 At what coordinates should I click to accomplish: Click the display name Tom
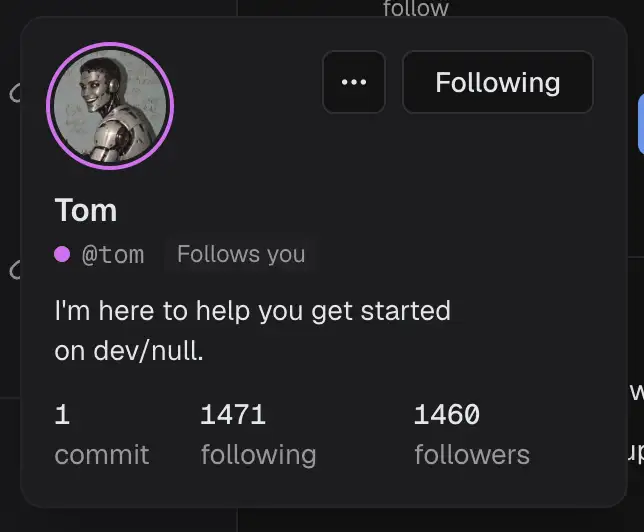coord(86,210)
